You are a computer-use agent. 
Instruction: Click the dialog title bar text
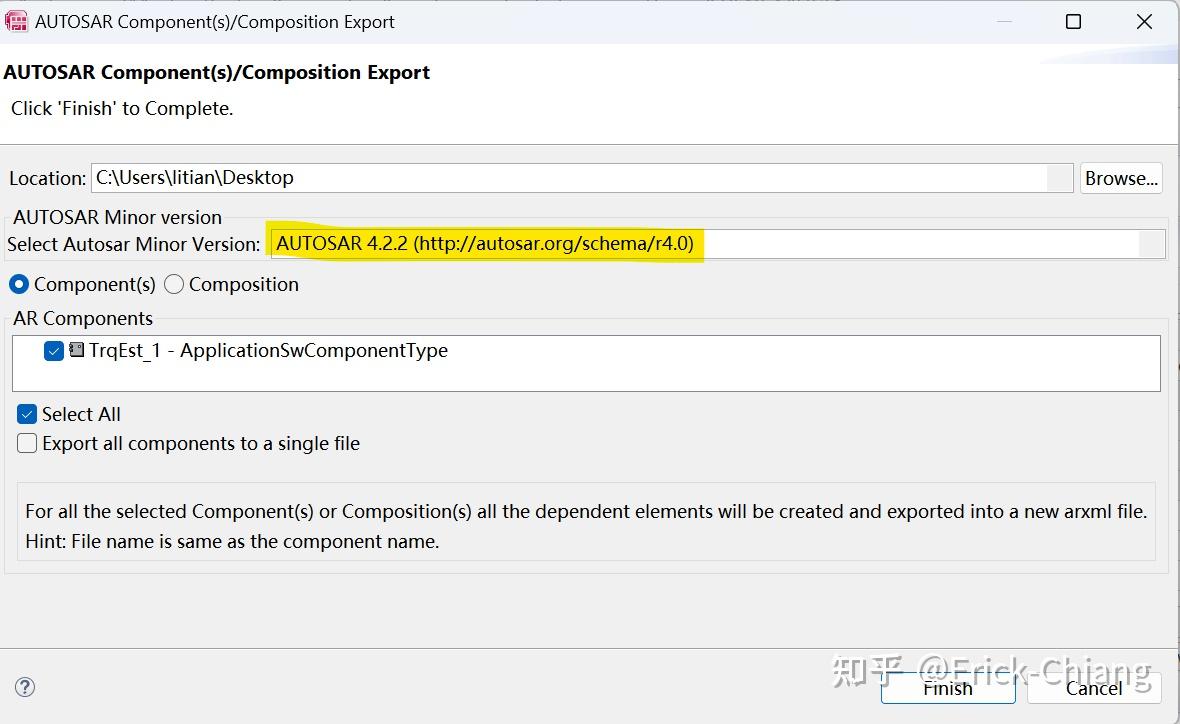point(215,21)
